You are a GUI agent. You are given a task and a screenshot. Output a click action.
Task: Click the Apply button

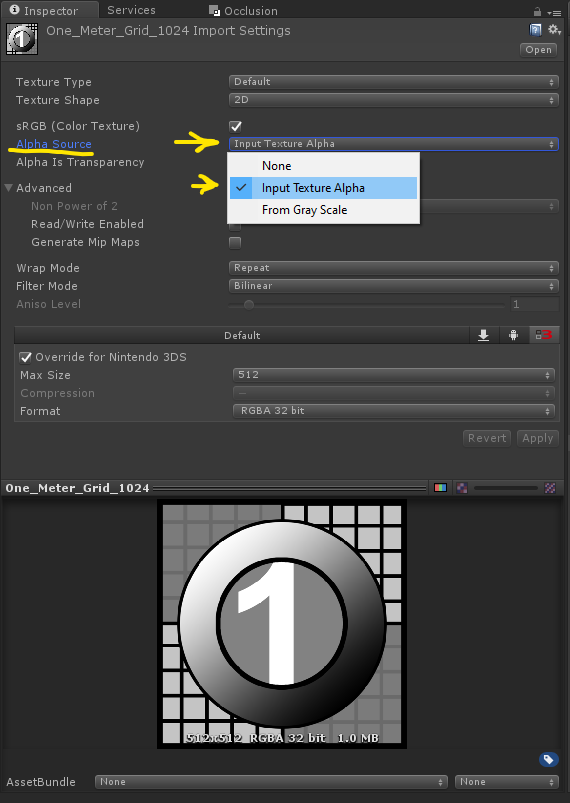click(538, 438)
